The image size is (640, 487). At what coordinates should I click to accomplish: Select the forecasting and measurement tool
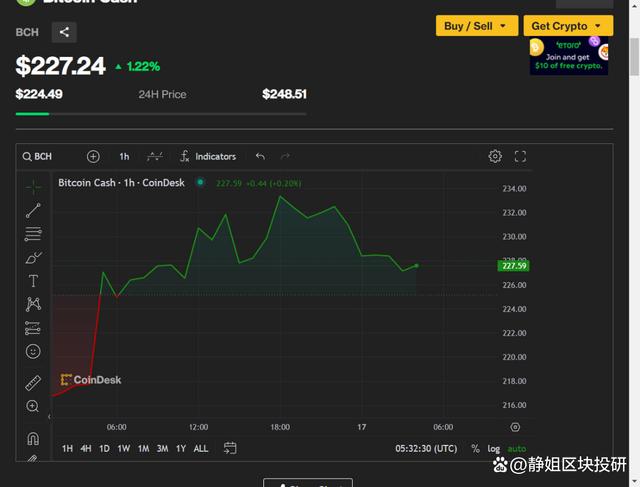33,328
